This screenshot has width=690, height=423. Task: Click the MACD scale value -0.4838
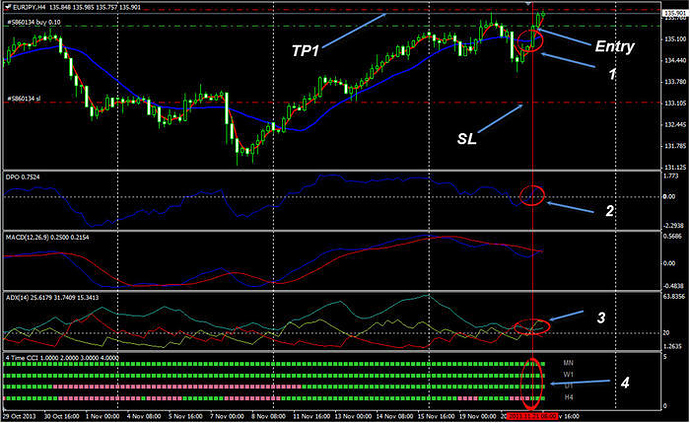(674, 286)
